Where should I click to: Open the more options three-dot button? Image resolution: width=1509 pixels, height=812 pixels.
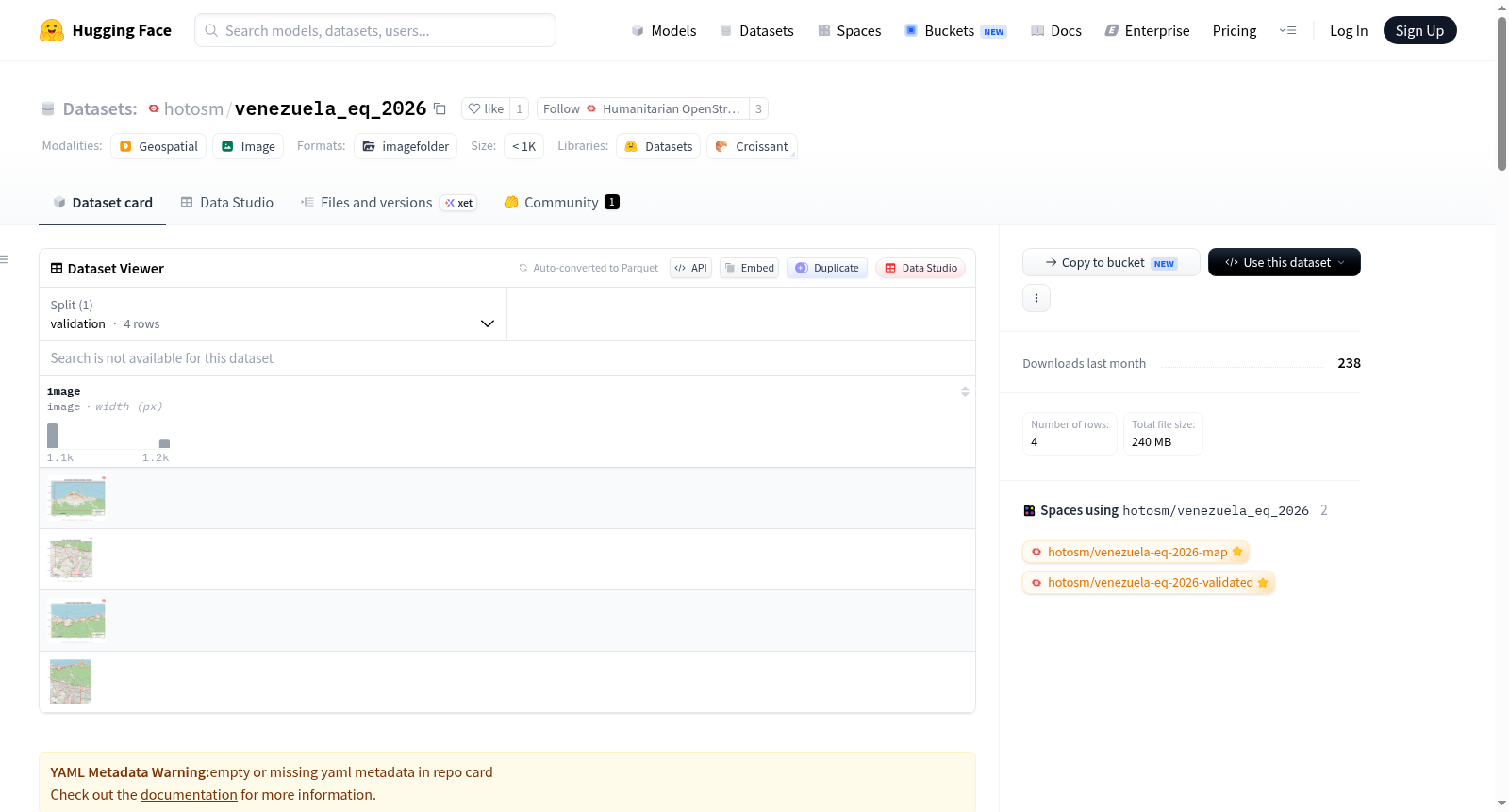[1036, 298]
